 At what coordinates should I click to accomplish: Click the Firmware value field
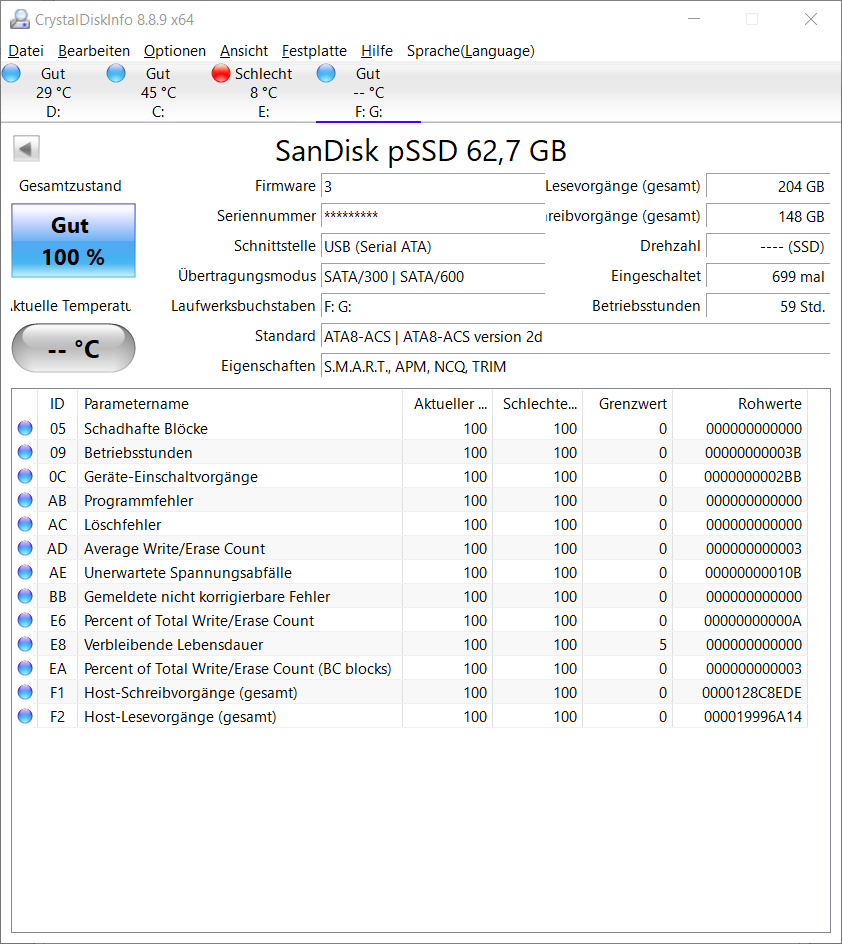433,186
